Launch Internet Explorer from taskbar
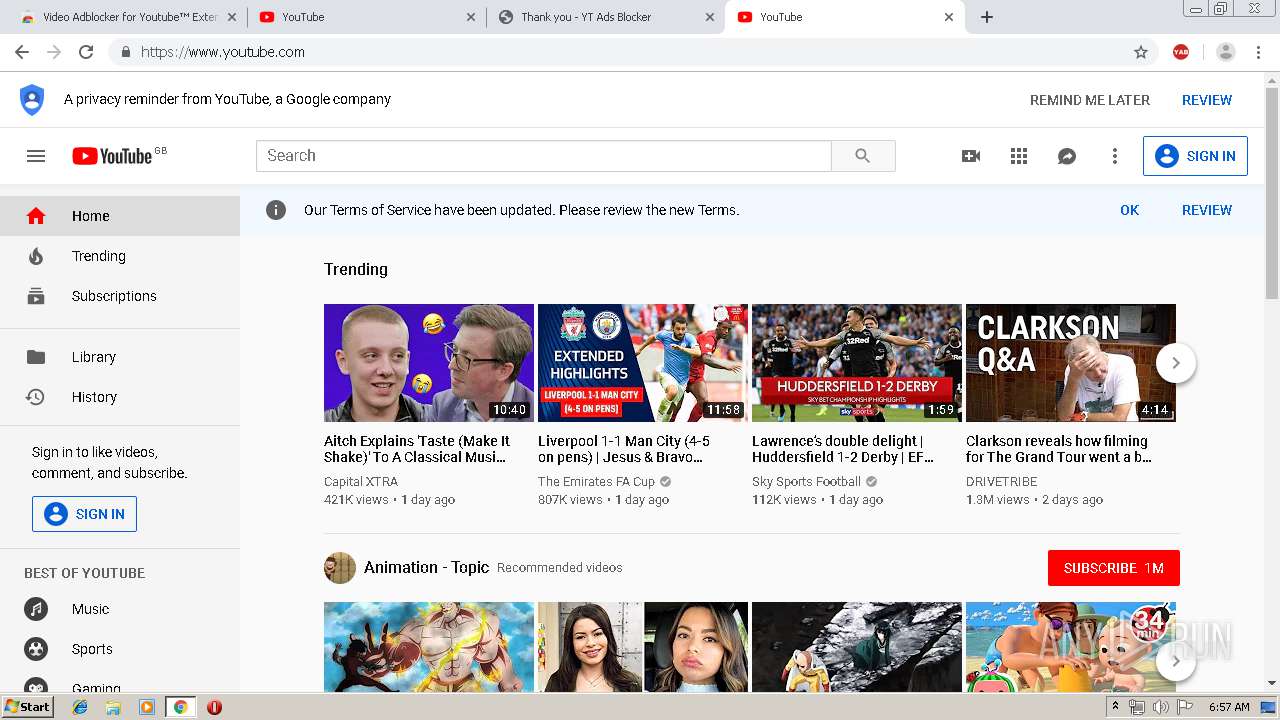Screen dimensions: 1280x720 tap(80, 707)
